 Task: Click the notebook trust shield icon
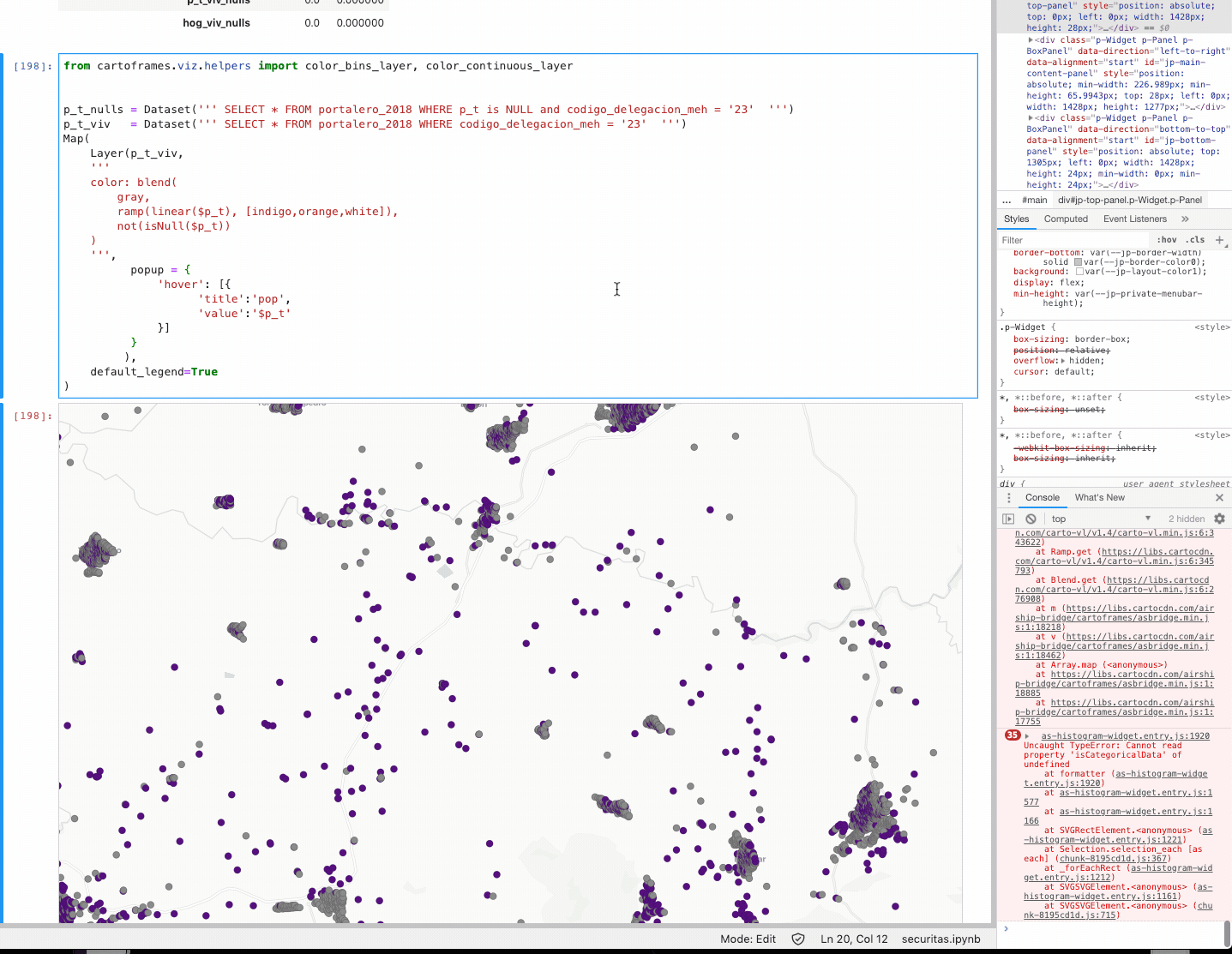798,939
